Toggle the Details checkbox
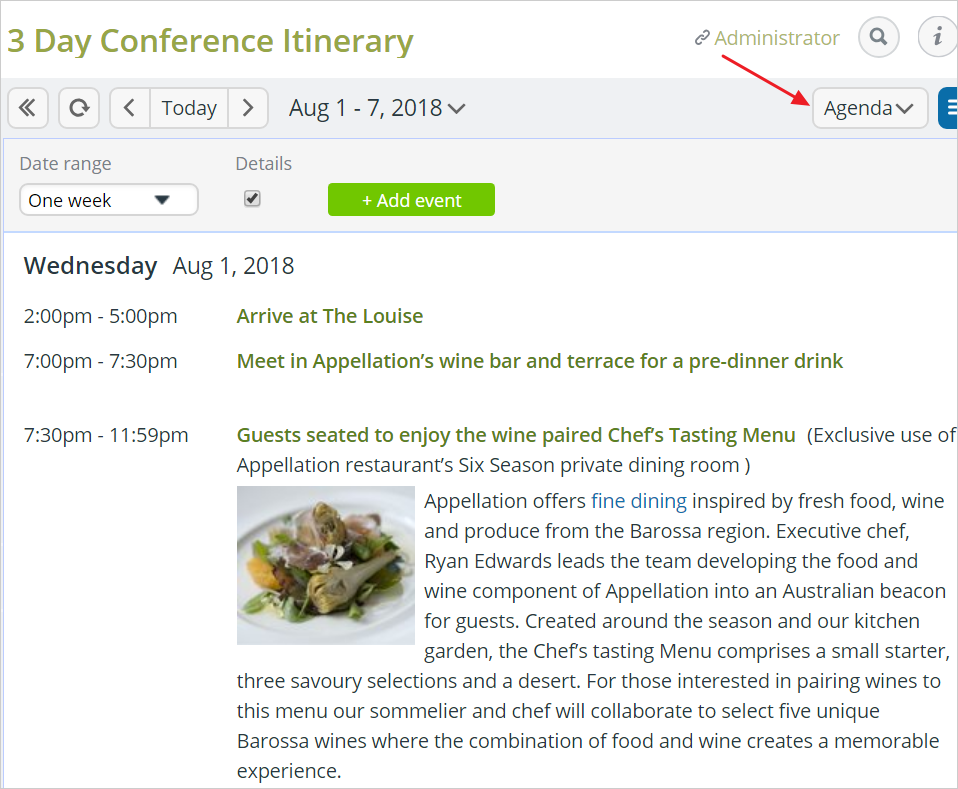Viewport: 958px width, 789px height. click(x=252, y=198)
